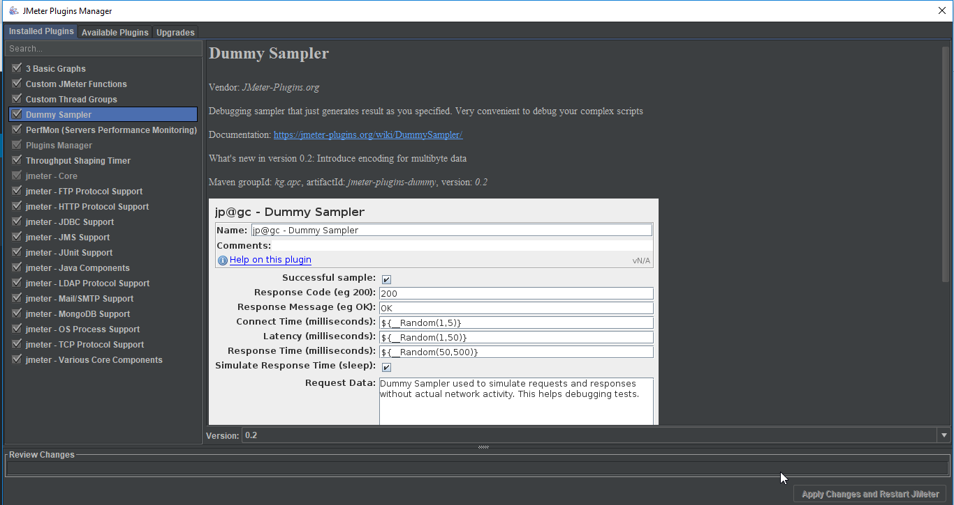Toggle the Custom JMeter Functions checkbox
Screen dimensions: 954x505
[17, 83]
